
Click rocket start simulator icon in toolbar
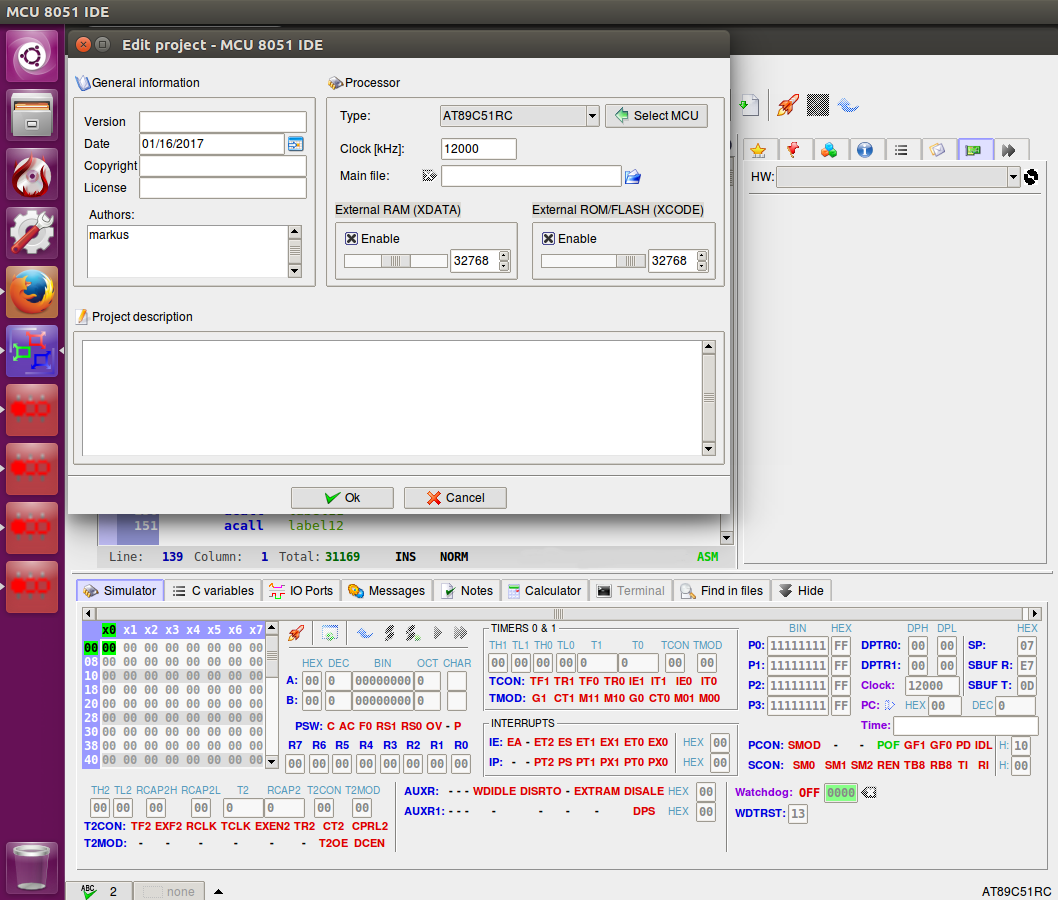coord(787,105)
